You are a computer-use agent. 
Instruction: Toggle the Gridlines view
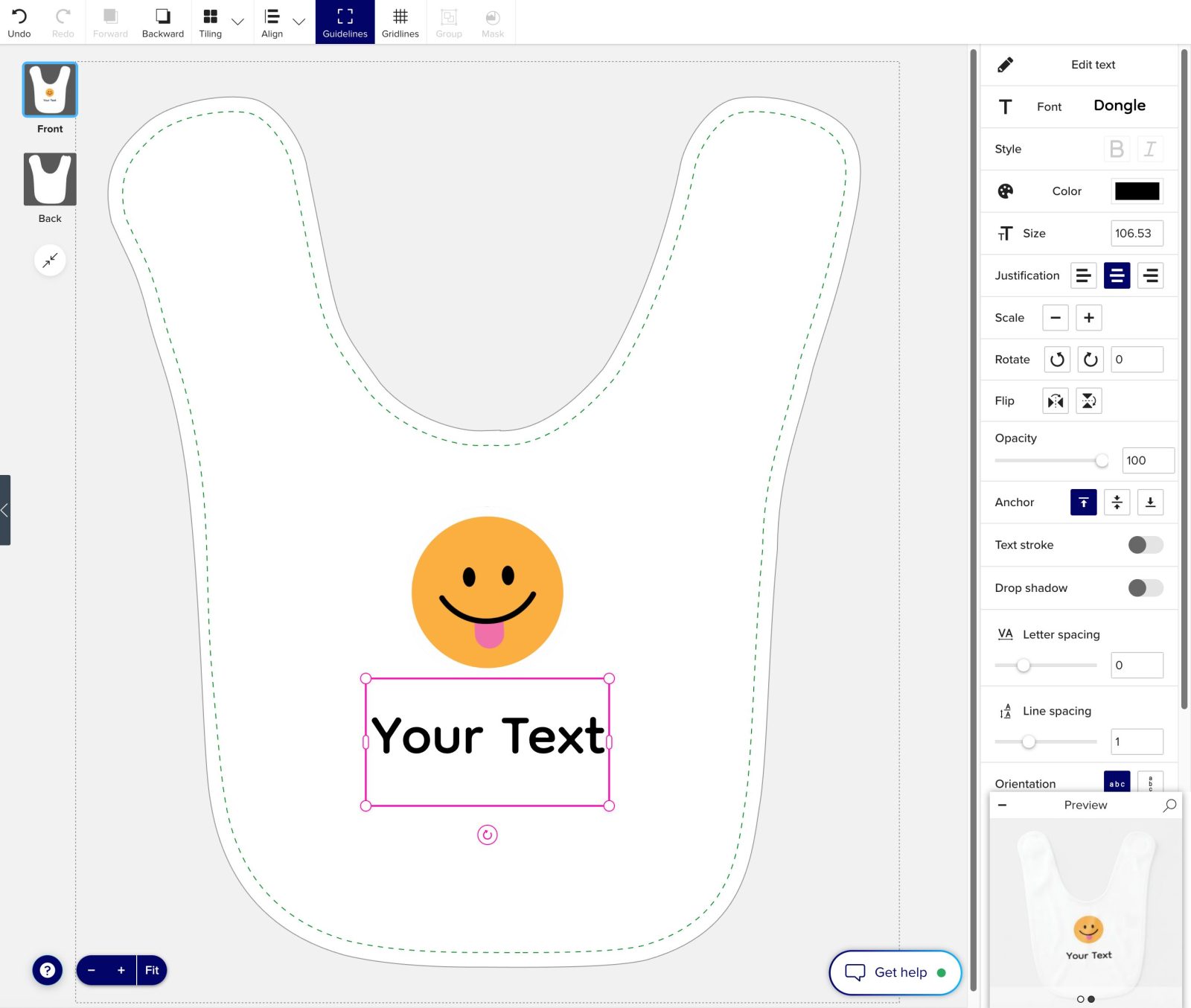tap(400, 22)
